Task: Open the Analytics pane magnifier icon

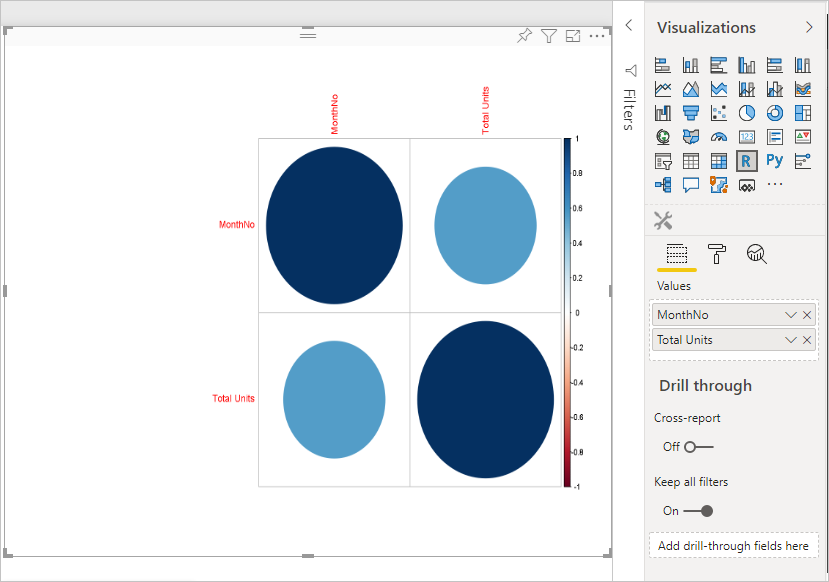Action: [x=757, y=254]
